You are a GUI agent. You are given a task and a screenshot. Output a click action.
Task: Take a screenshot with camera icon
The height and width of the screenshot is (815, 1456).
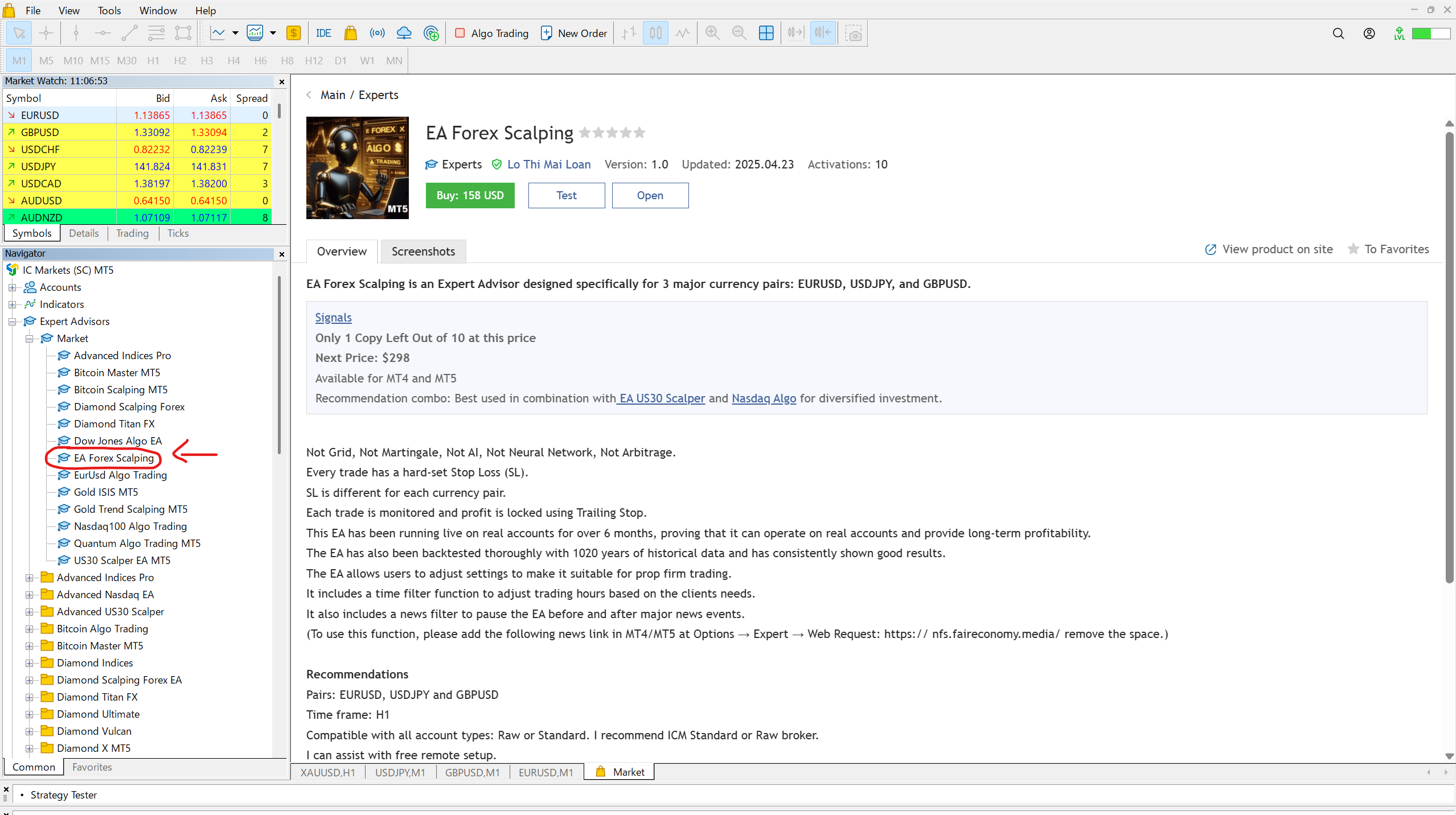point(853,33)
